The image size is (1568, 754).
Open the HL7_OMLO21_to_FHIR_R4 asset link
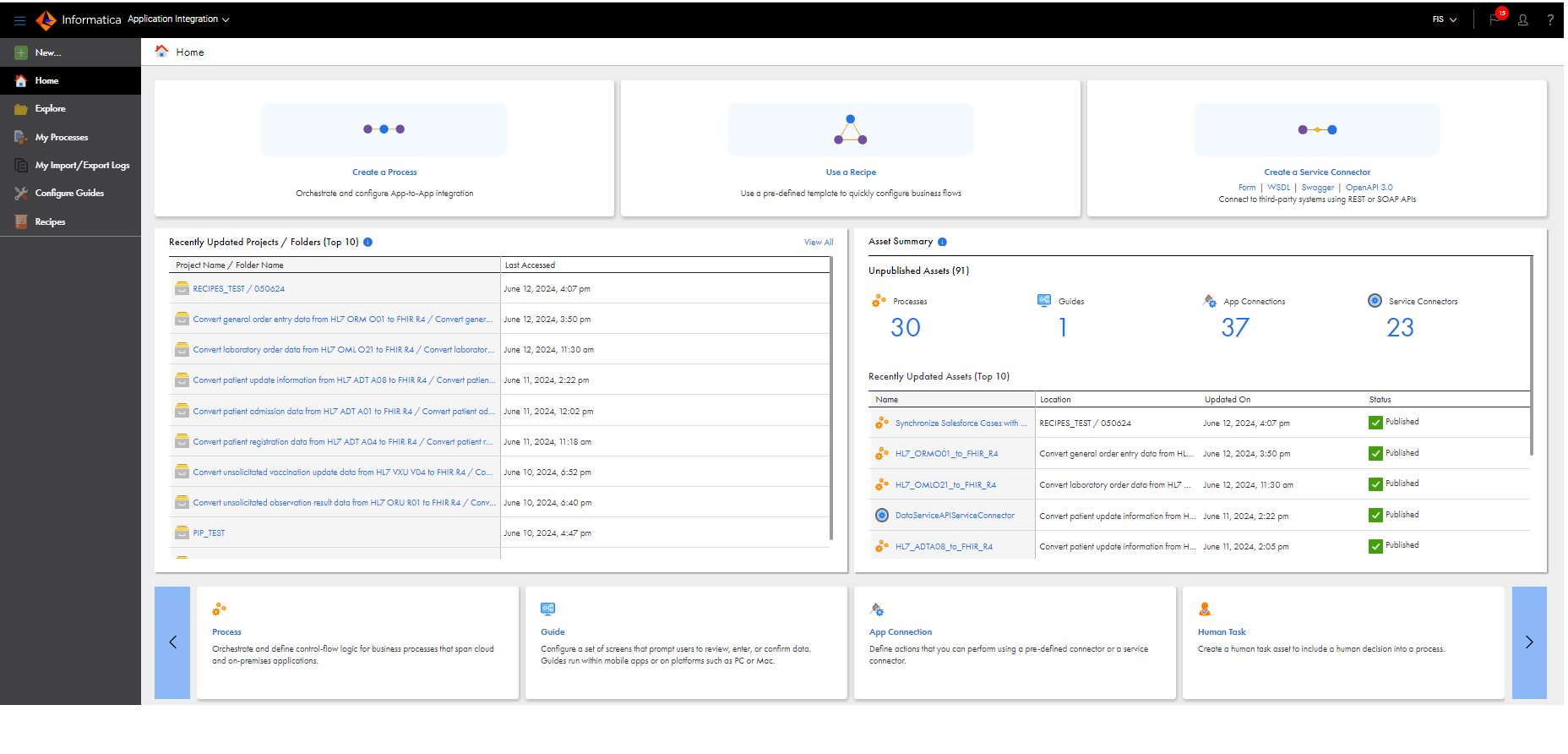click(945, 485)
